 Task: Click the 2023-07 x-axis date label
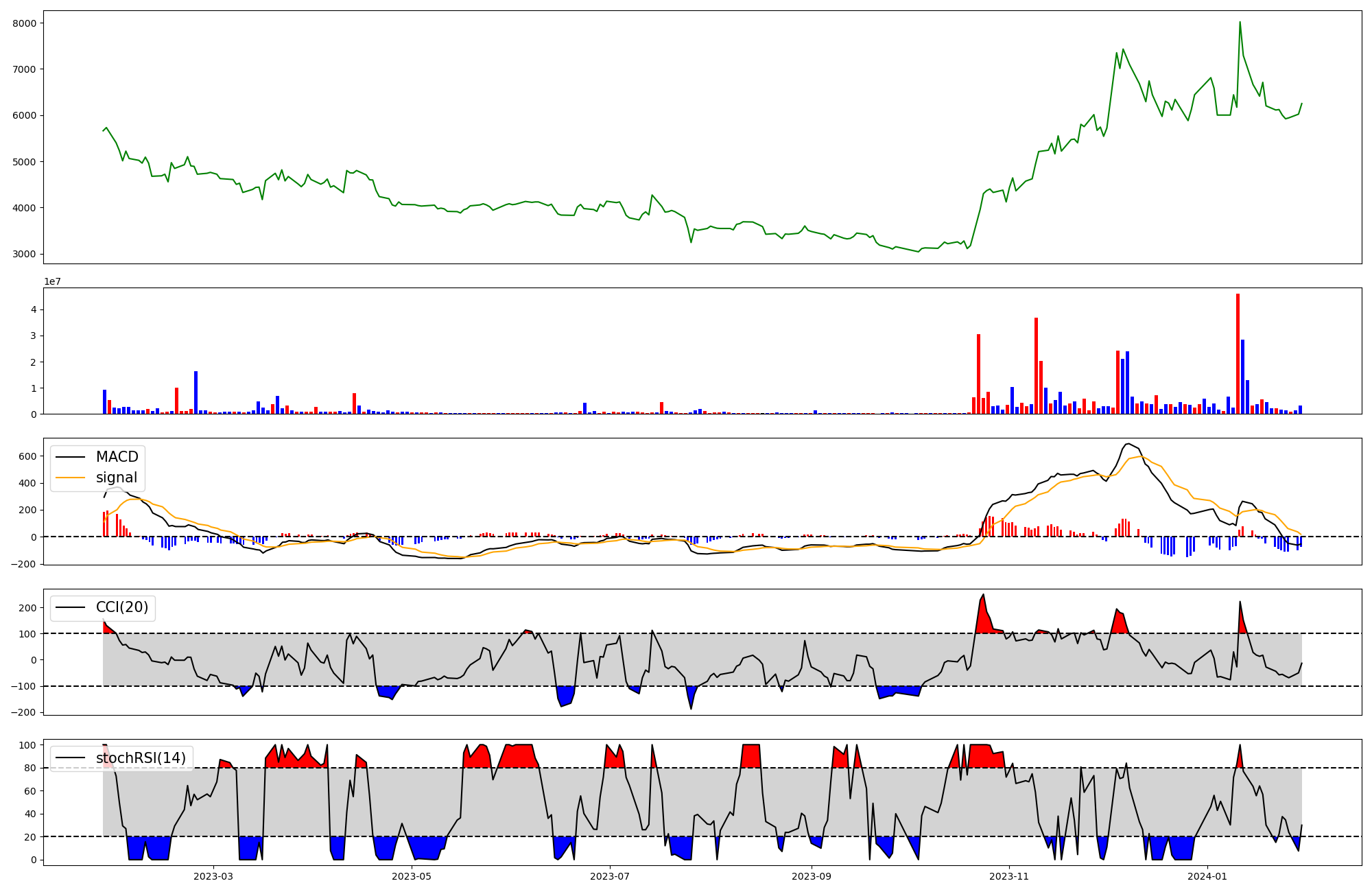tap(610, 876)
